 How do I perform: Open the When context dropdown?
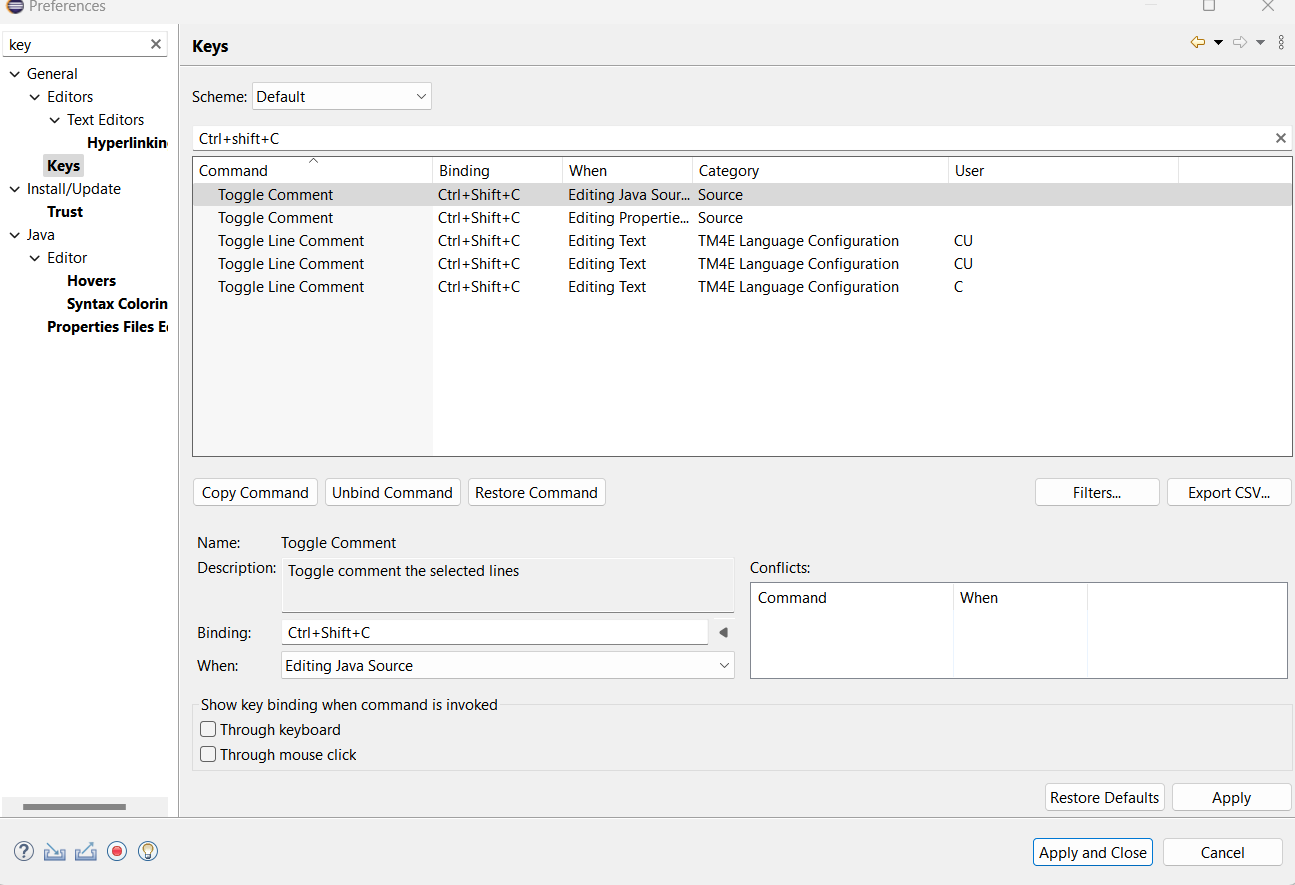click(508, 666)
